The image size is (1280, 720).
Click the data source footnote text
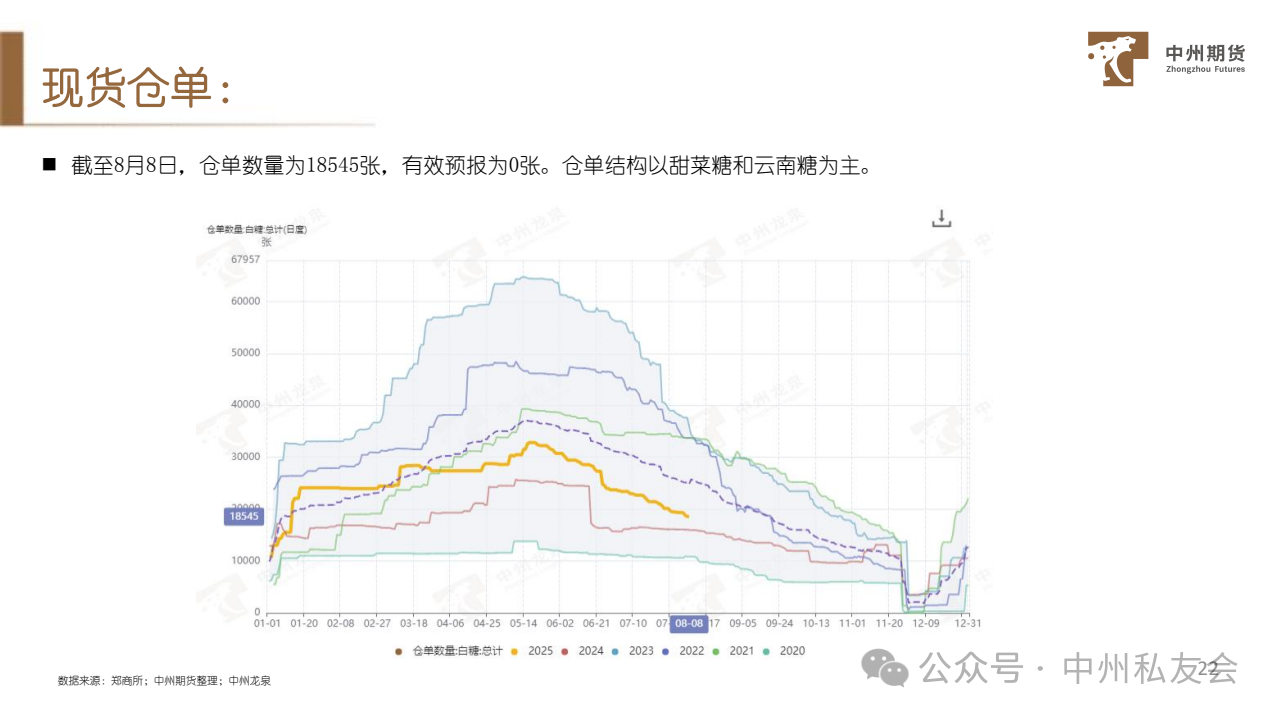coord(164,681)
